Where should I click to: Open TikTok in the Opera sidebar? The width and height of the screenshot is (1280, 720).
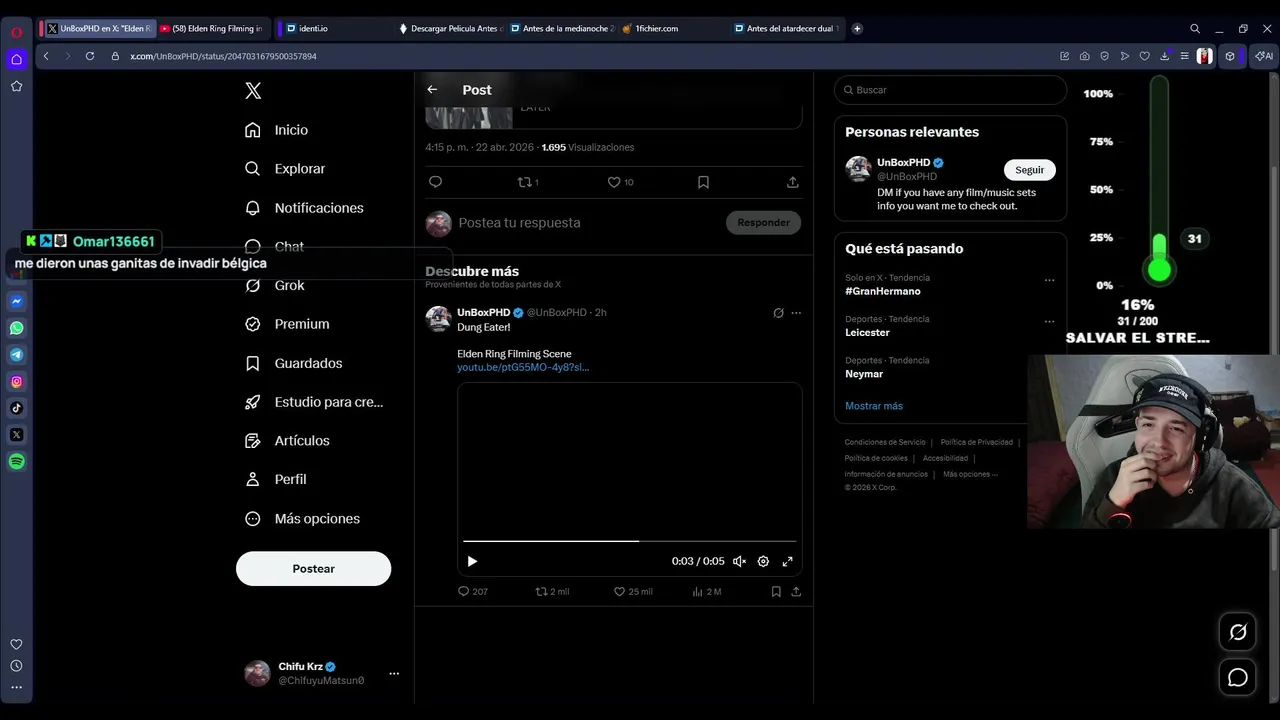pyautogui.click(x=16, y=408)
